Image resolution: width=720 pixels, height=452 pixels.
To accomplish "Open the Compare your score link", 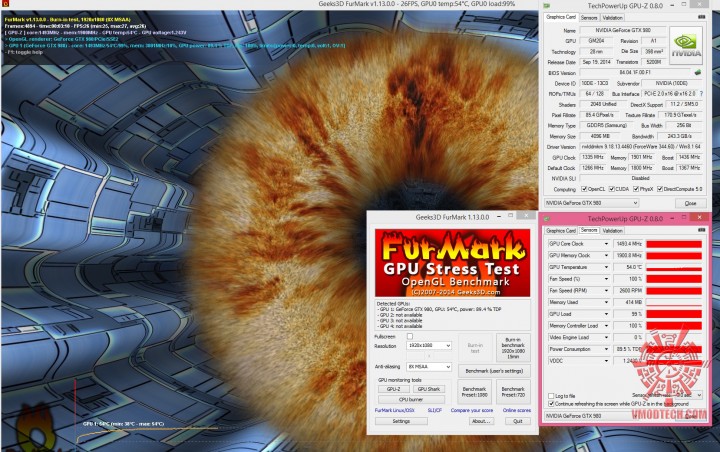I will (472, 410).
